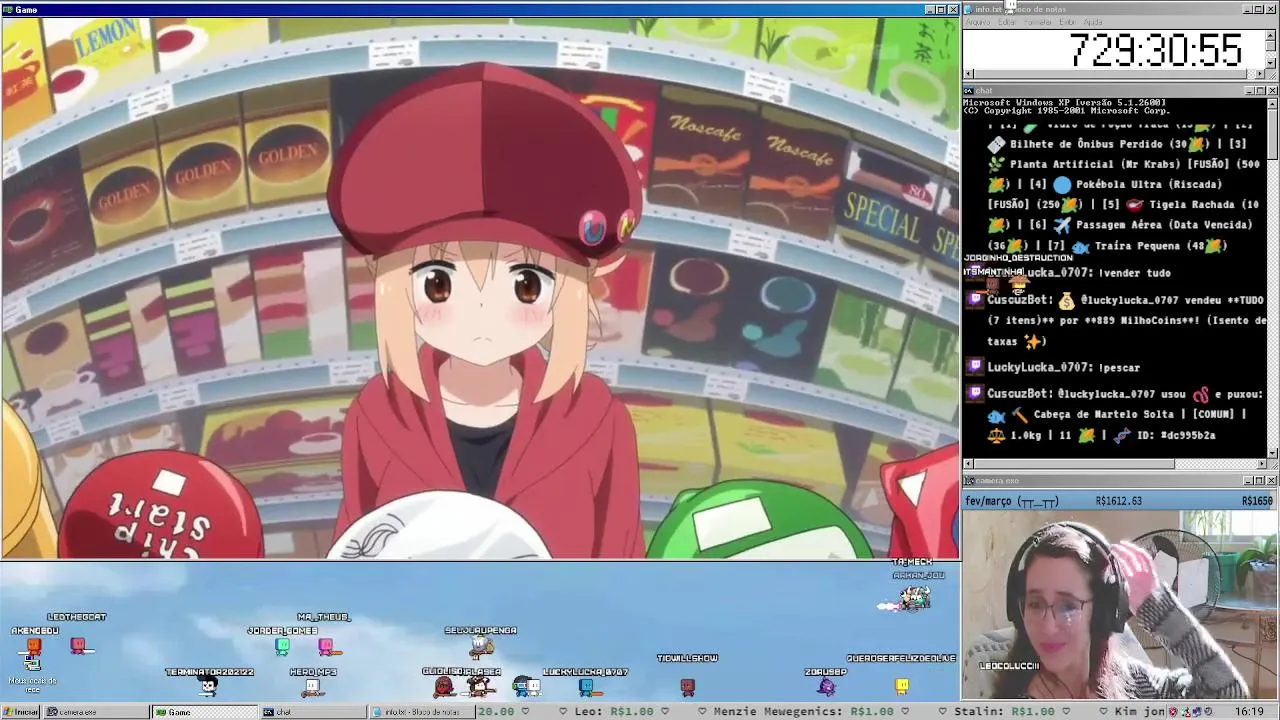
Task: Click the red security shield tray icon
Action: coord(1174,712)
